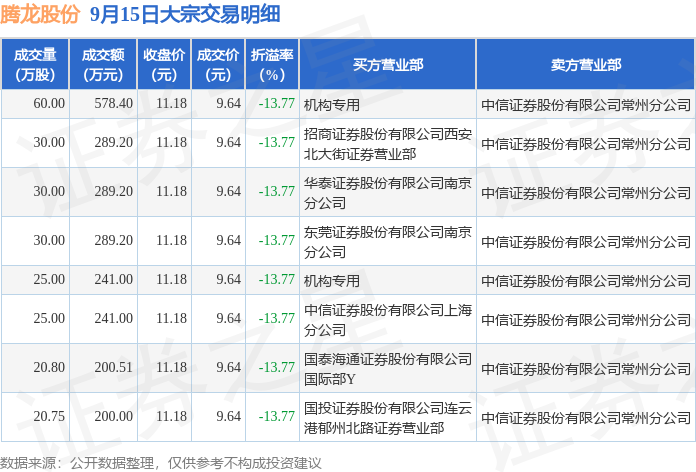Viewport: 696px width, 472px height.
Task: Click 11.18 in the 200.00 row
Action: pos(171,416)
